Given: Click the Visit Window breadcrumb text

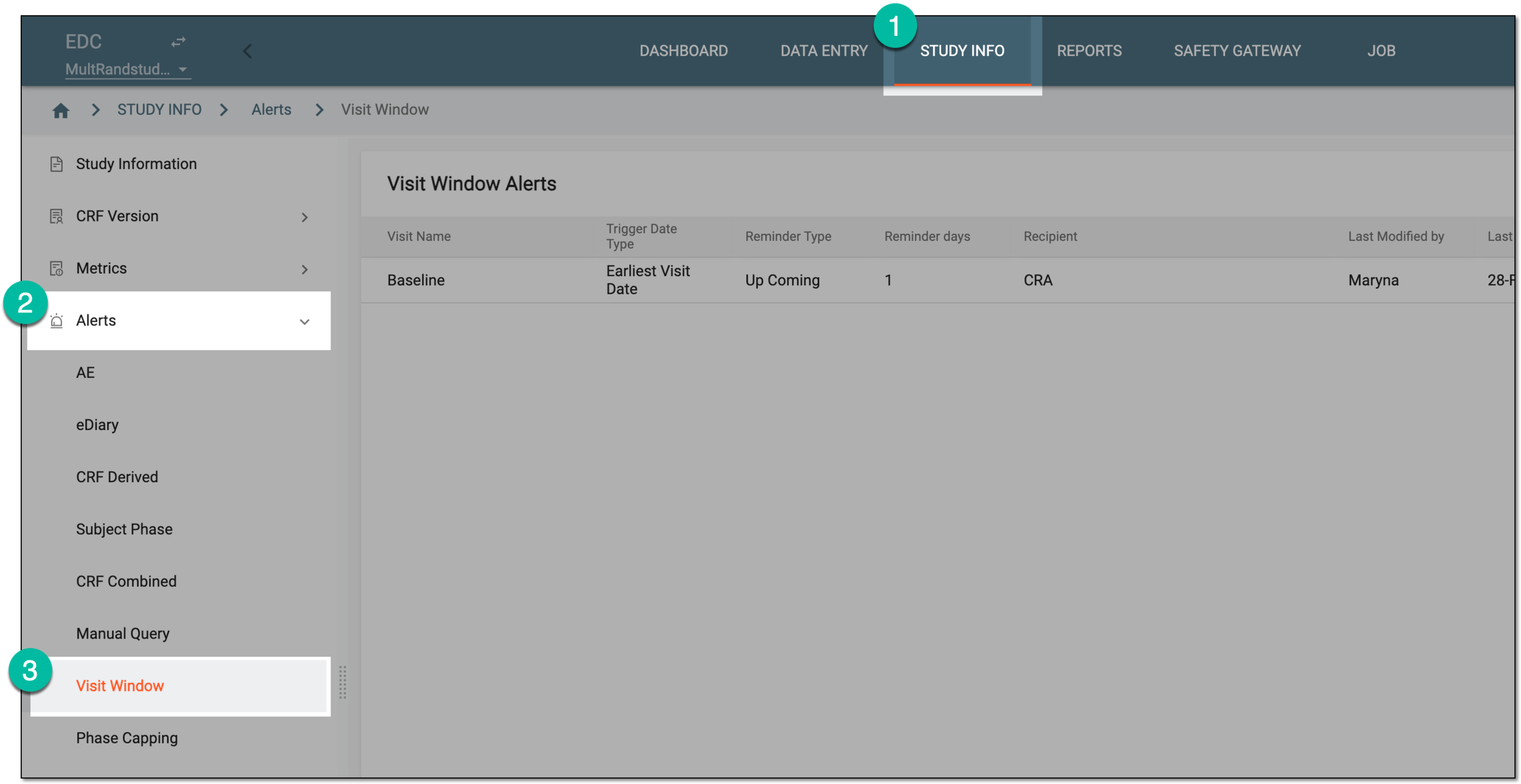Looking at the screenshot, I should pos(385,109).
